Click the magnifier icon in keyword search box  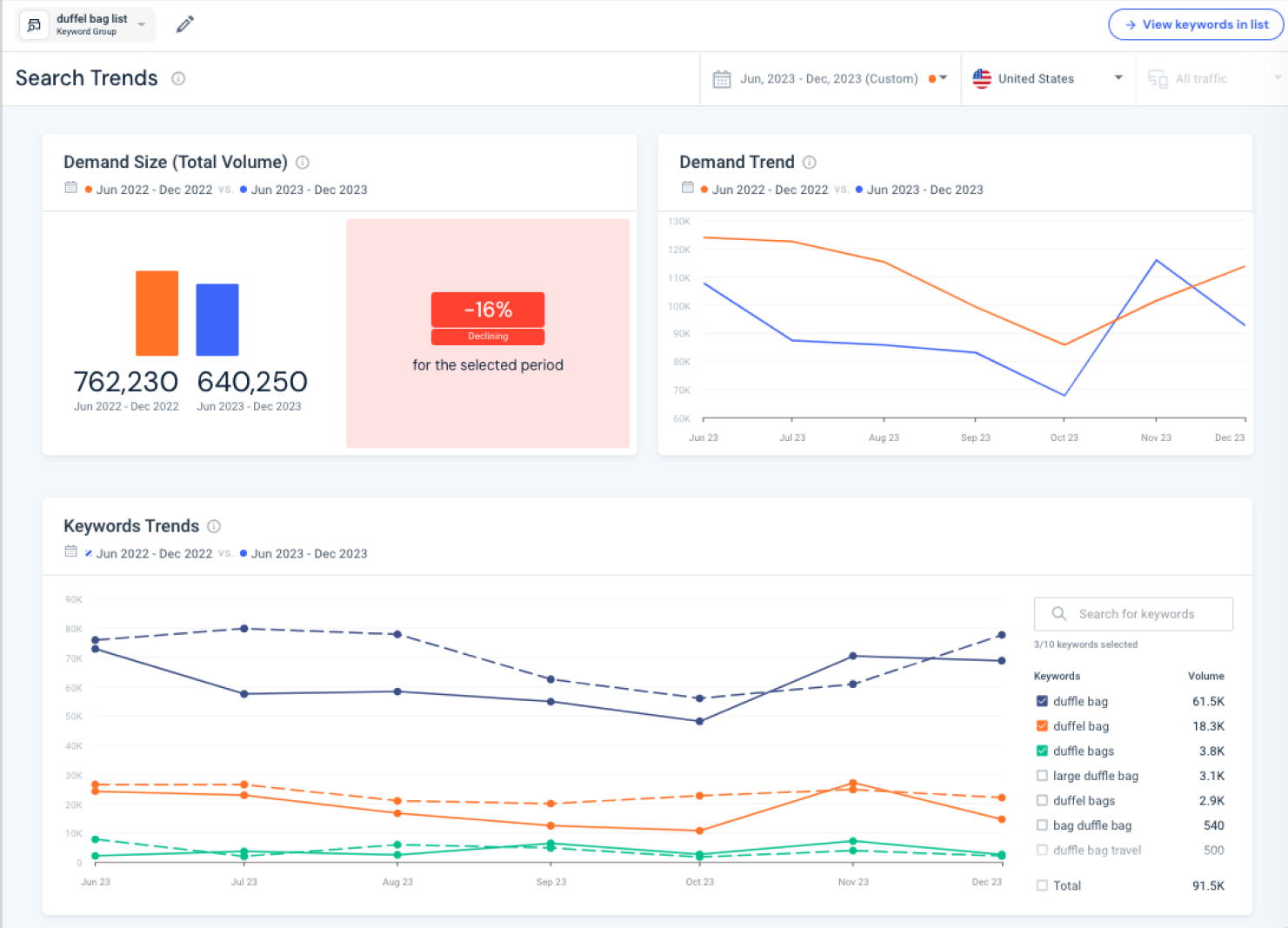point(1058,614)
